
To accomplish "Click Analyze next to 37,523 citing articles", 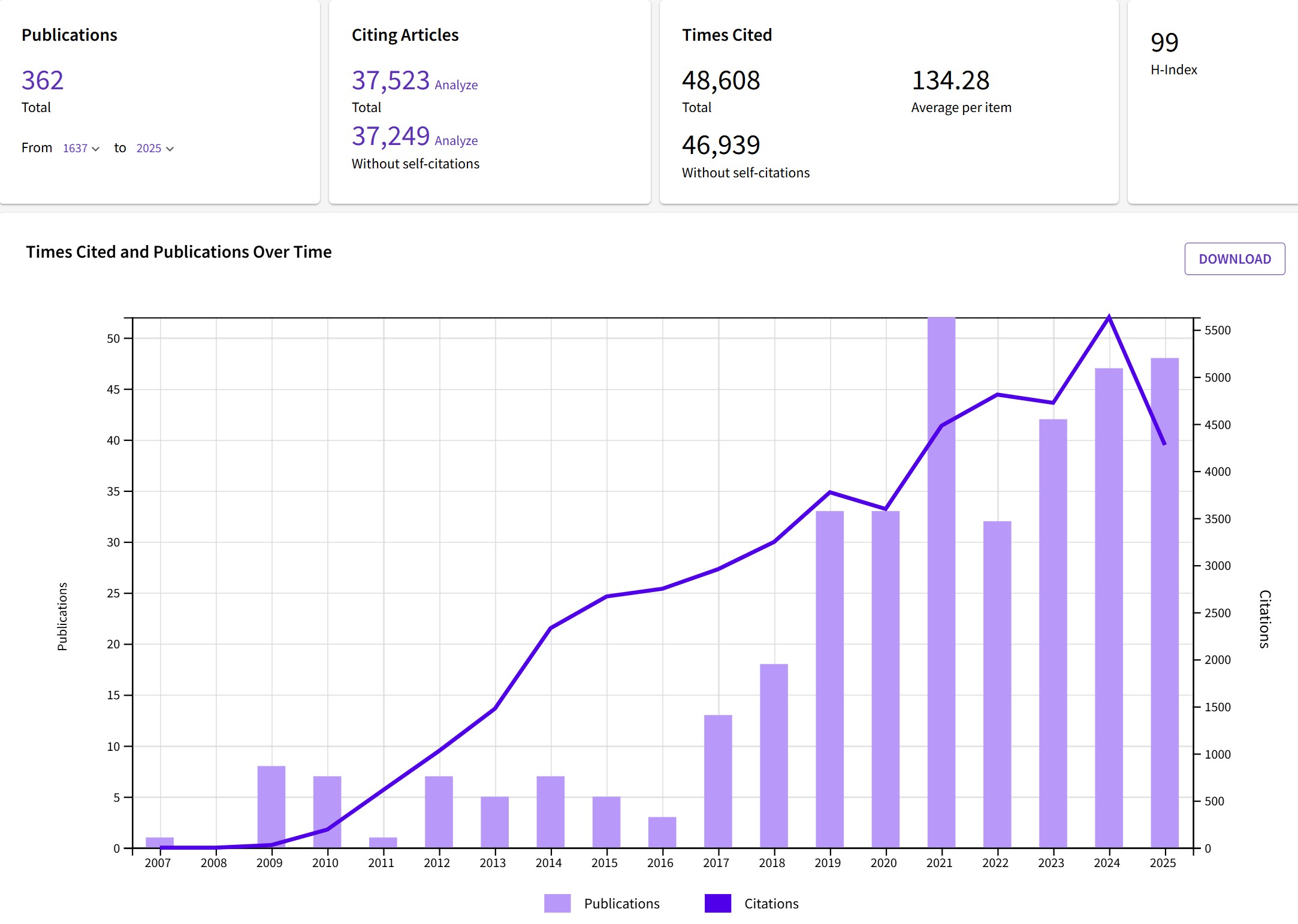I will [x=456, y=85].
